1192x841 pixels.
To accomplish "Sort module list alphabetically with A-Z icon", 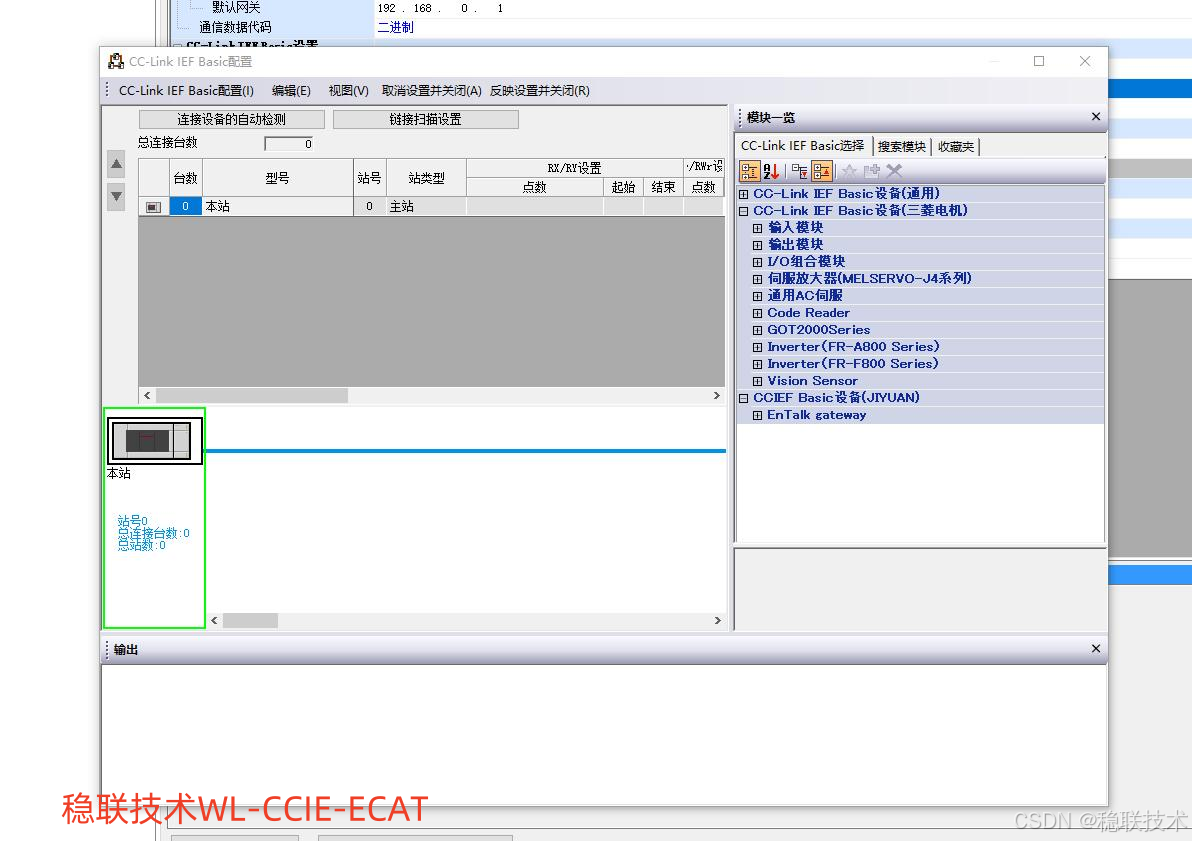I will coord(771,171).
